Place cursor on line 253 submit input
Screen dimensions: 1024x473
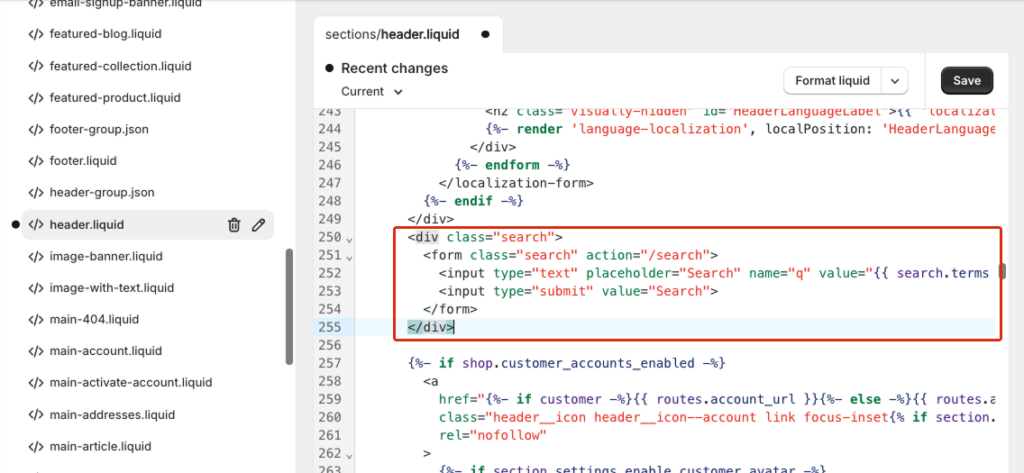click(x=578, y=291)
